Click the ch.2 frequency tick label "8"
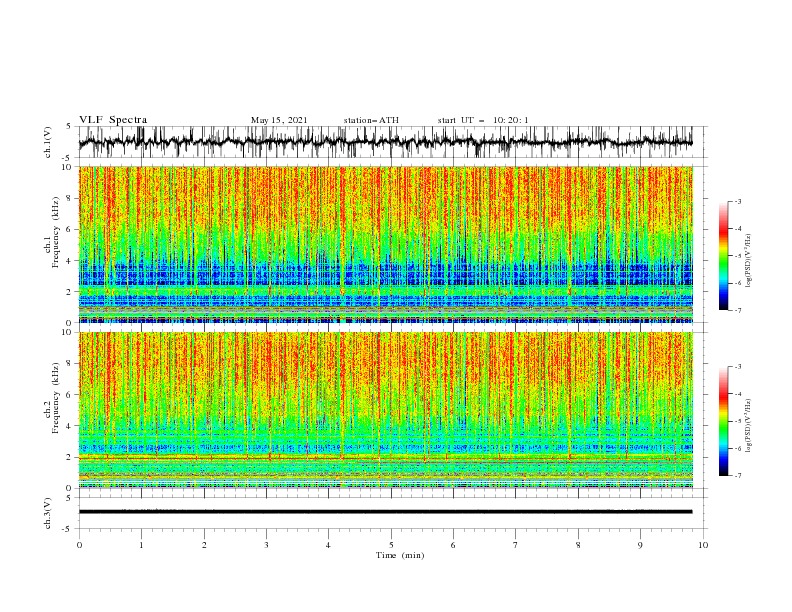This screenshot has height=612, width=792. 70,364
